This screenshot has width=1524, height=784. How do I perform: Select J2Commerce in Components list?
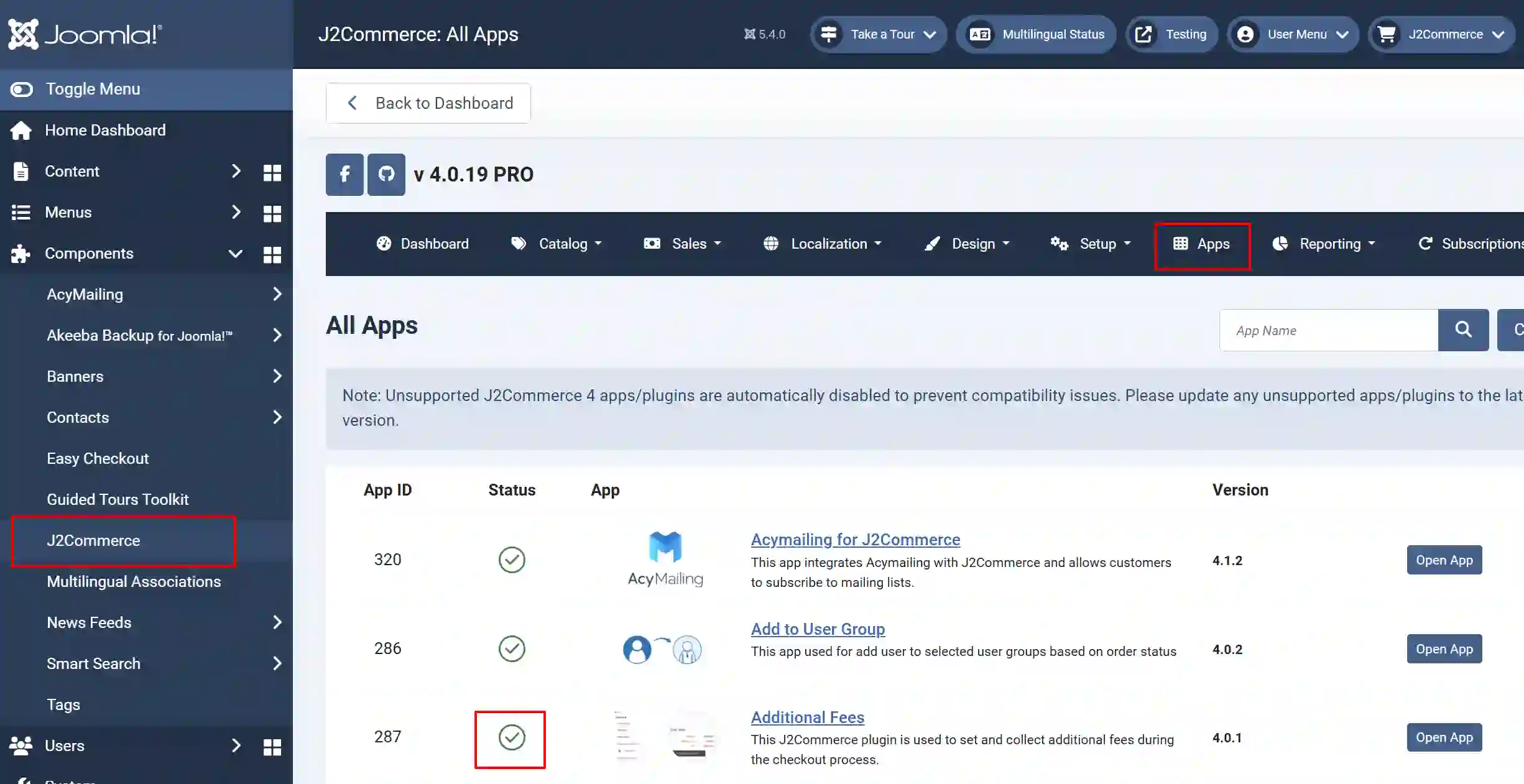pos(93,540)
